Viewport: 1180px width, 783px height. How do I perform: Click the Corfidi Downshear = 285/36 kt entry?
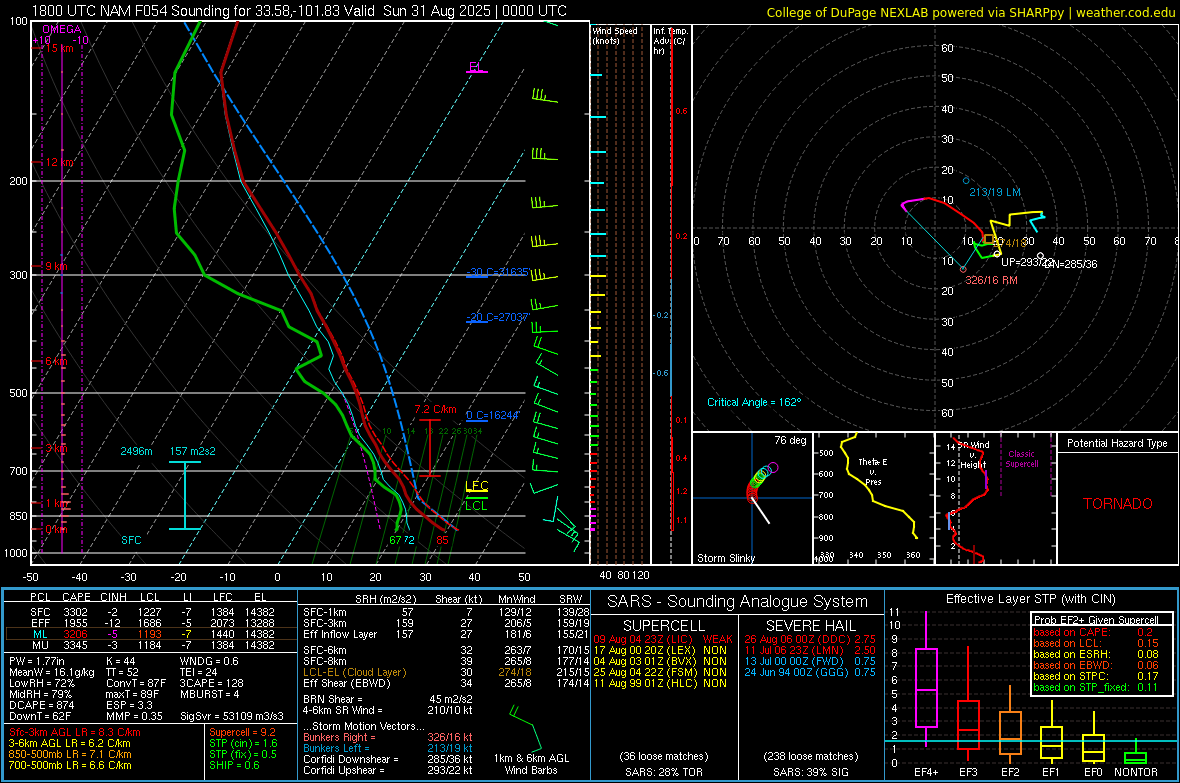(388, 759)
